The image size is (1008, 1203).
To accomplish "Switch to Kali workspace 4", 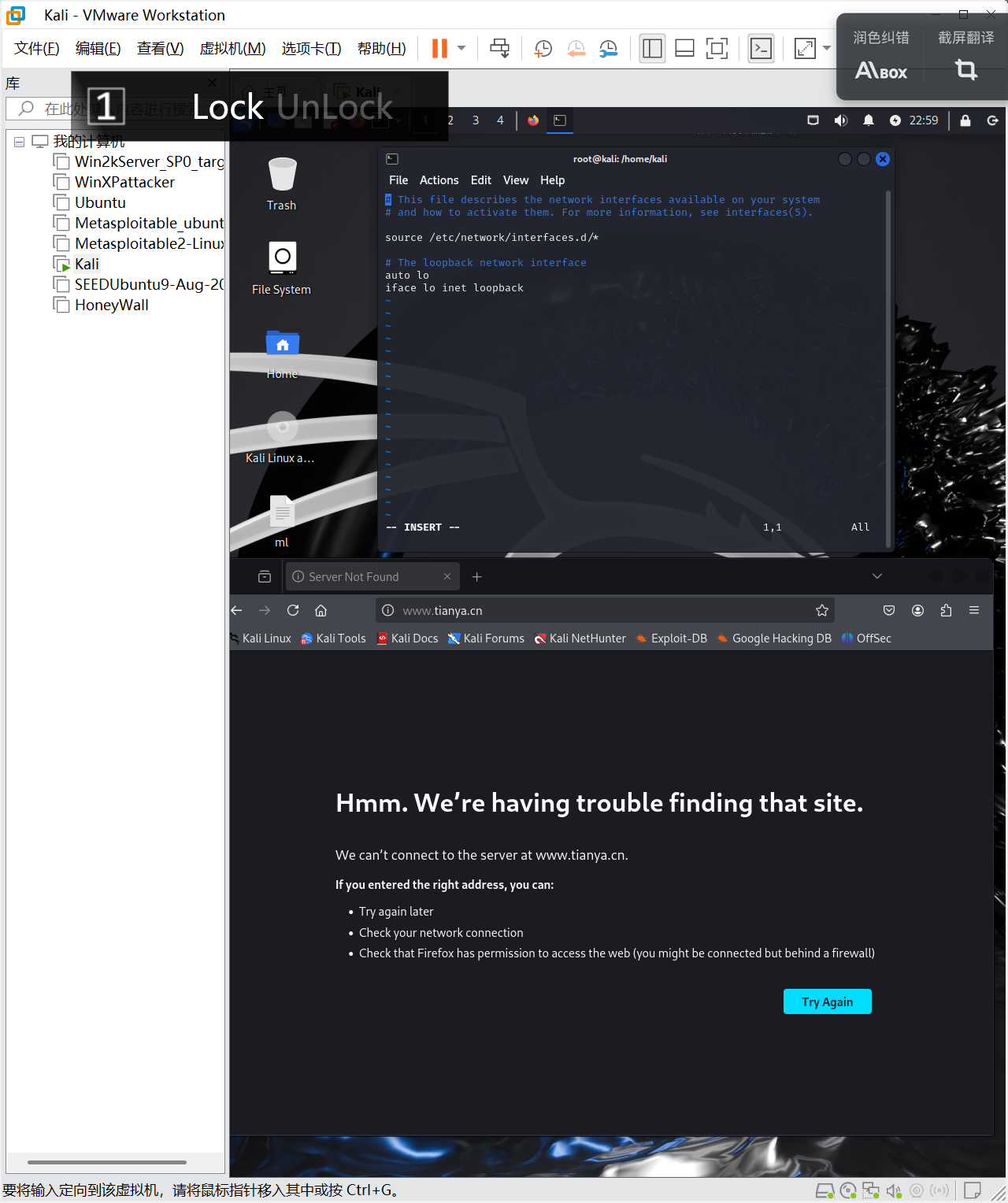I will [500, 120].
